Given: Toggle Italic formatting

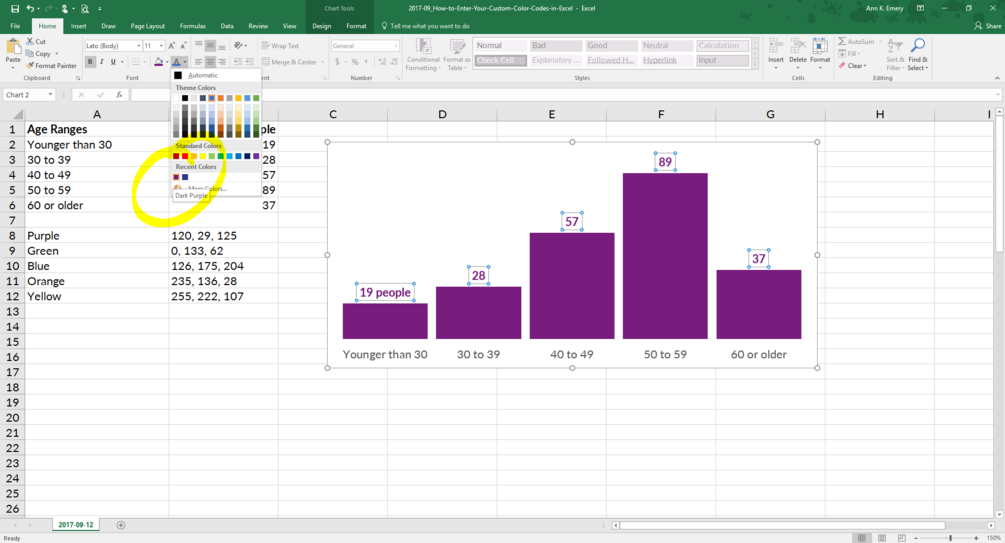Looking at the screenshot, I should tap(102, 62).
